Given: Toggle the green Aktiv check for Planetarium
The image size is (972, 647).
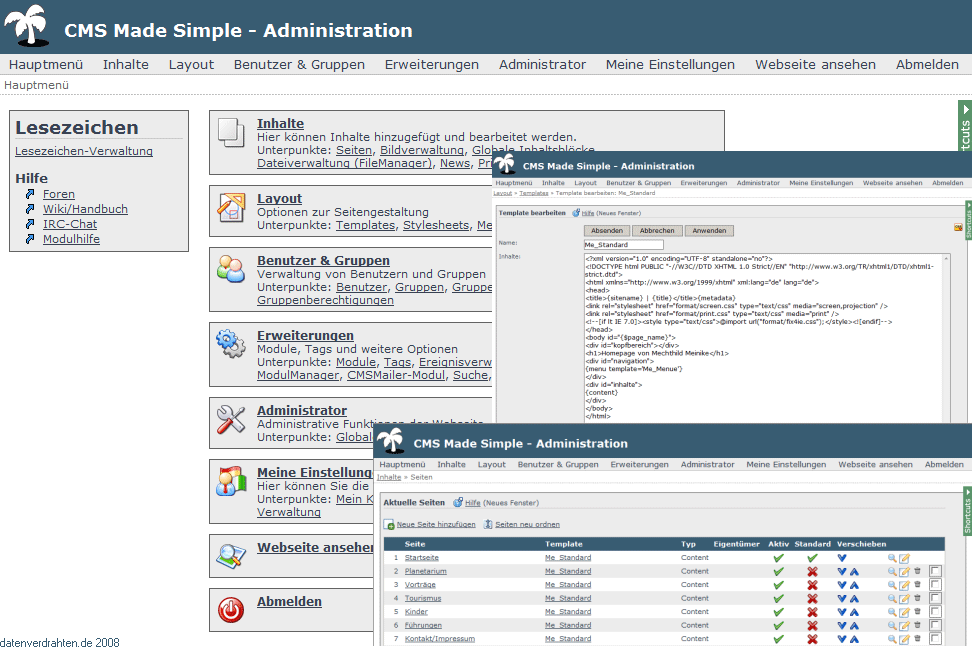Looking at the screenshot, I should click(779, 571).
